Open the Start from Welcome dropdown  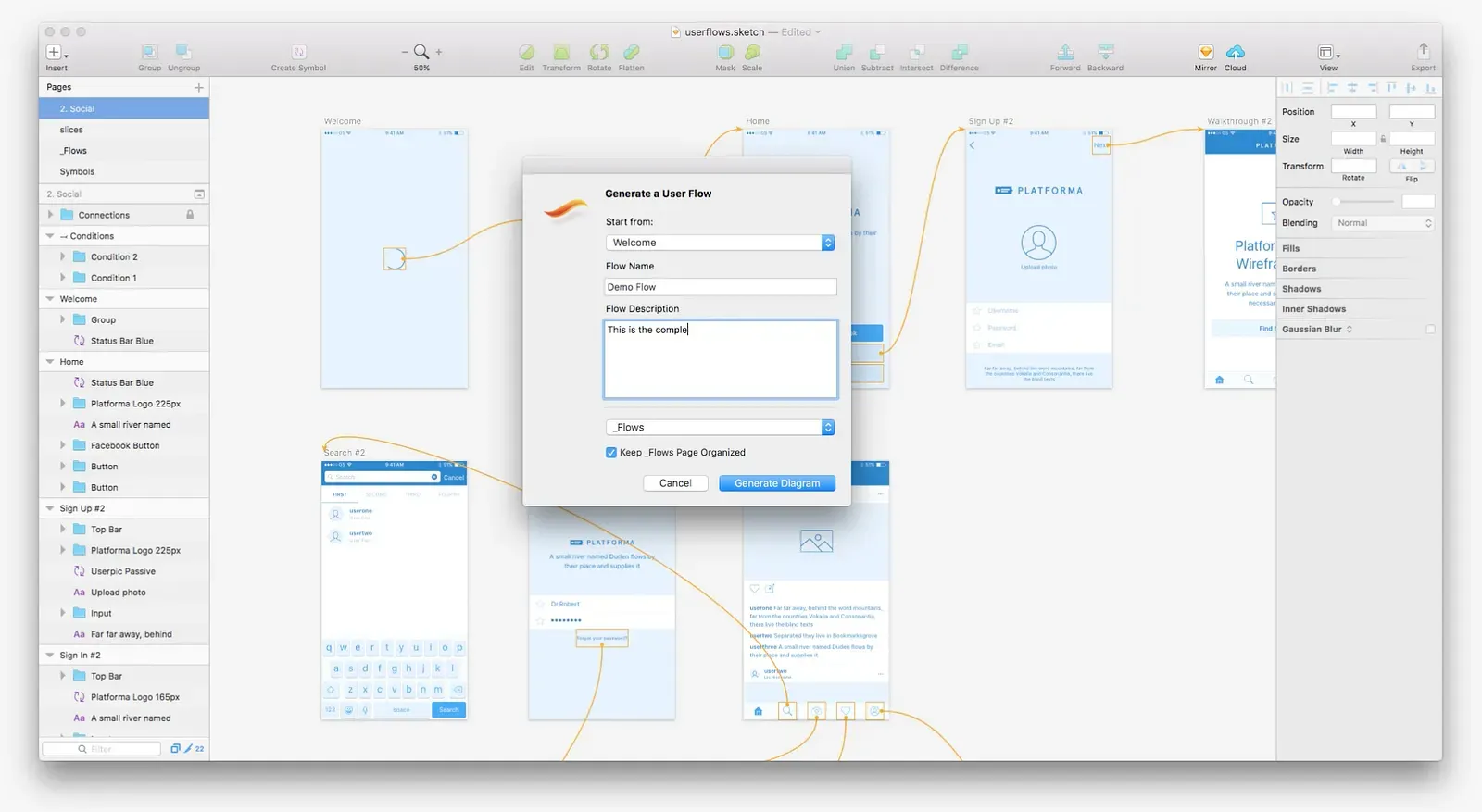721,243
